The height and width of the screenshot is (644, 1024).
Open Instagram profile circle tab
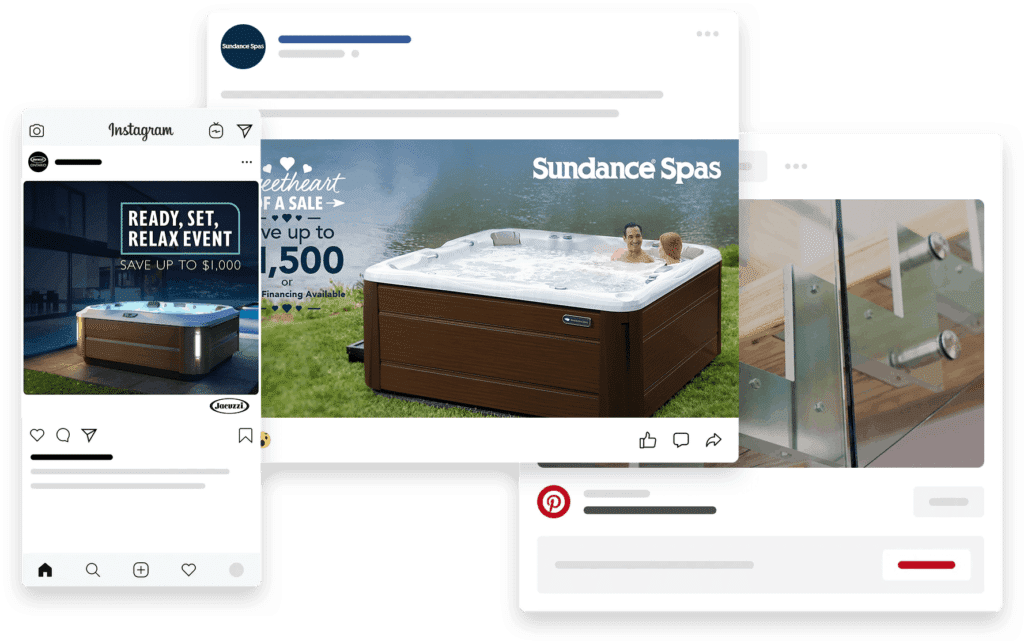[x=236, y=570]
